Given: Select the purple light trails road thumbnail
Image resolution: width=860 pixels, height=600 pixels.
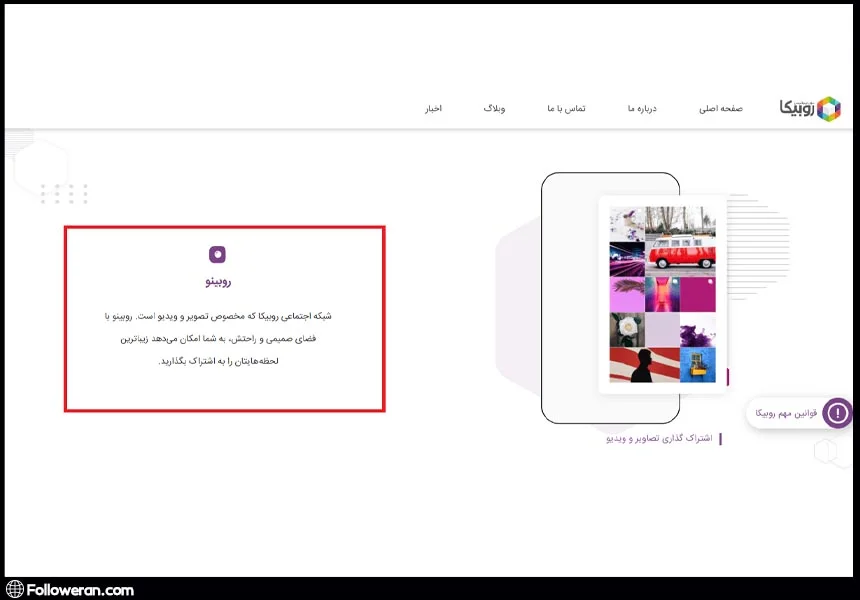Looking at the screenshot, I should pos(627,258).
